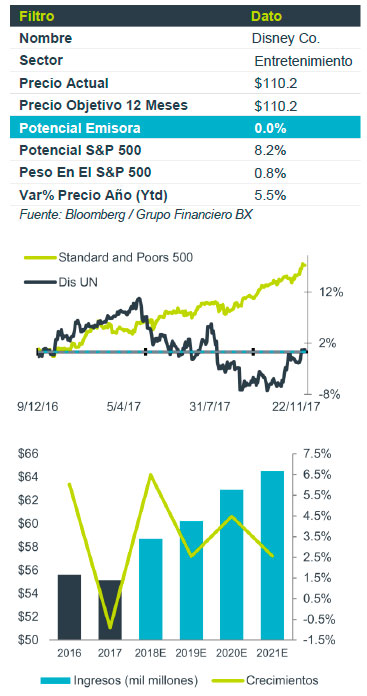
Task: Click the Precio Objetivo 12 Meses label
Action: [x=103, y=106]
